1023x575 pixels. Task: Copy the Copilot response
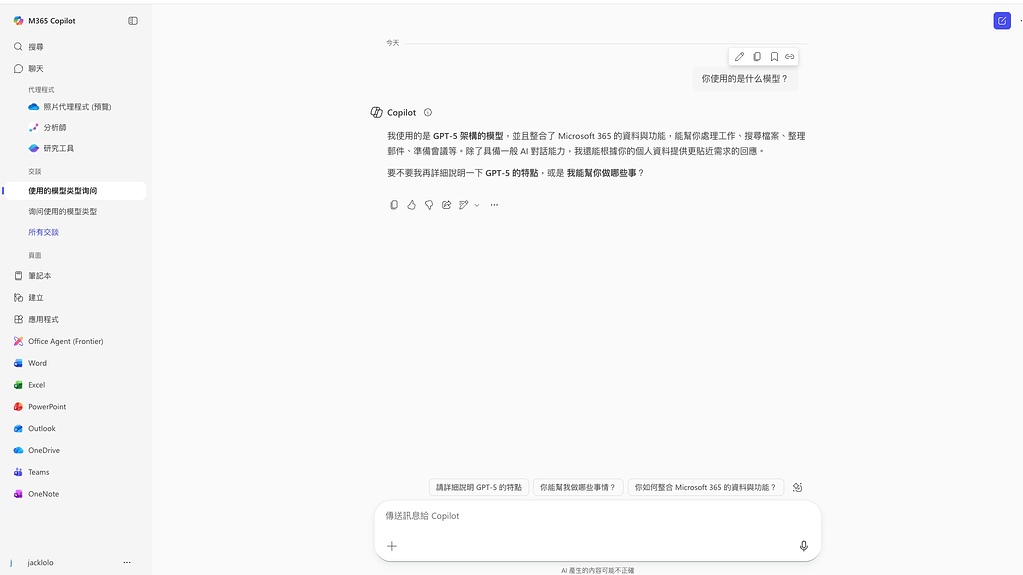(x=394, y=205)
